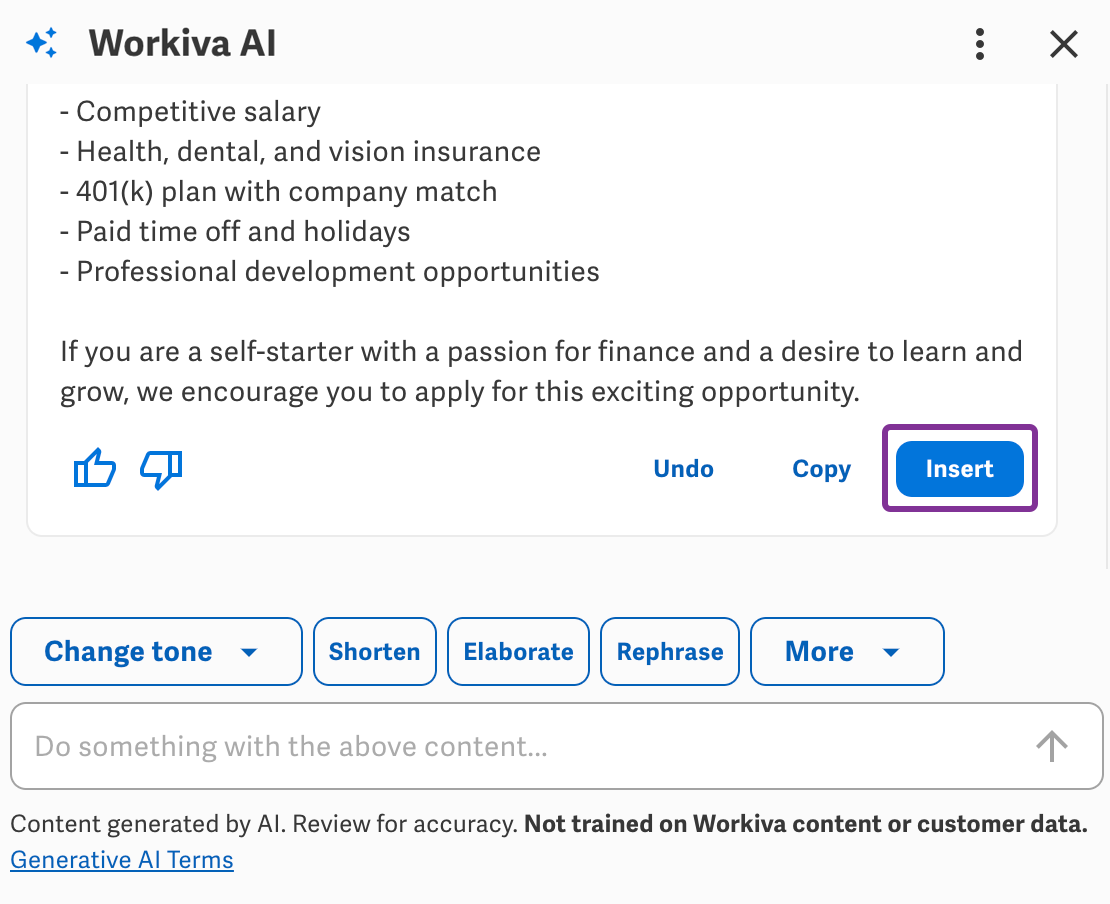Open tone selection chevron

248,651
